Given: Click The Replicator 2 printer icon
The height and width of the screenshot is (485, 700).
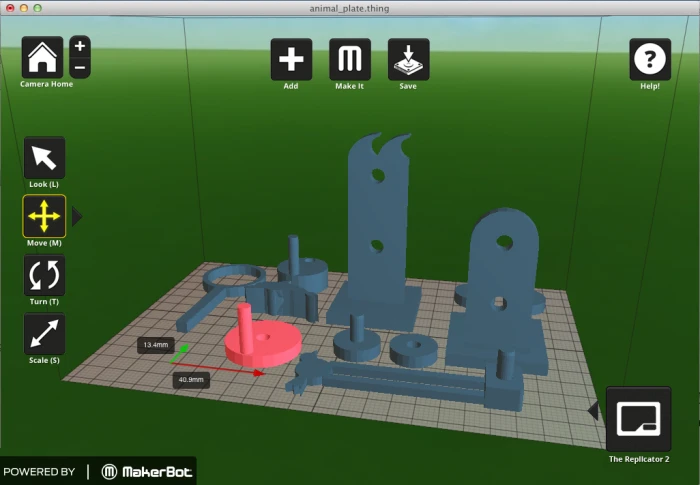Looking at the screenshot, I should pos(638,419).
